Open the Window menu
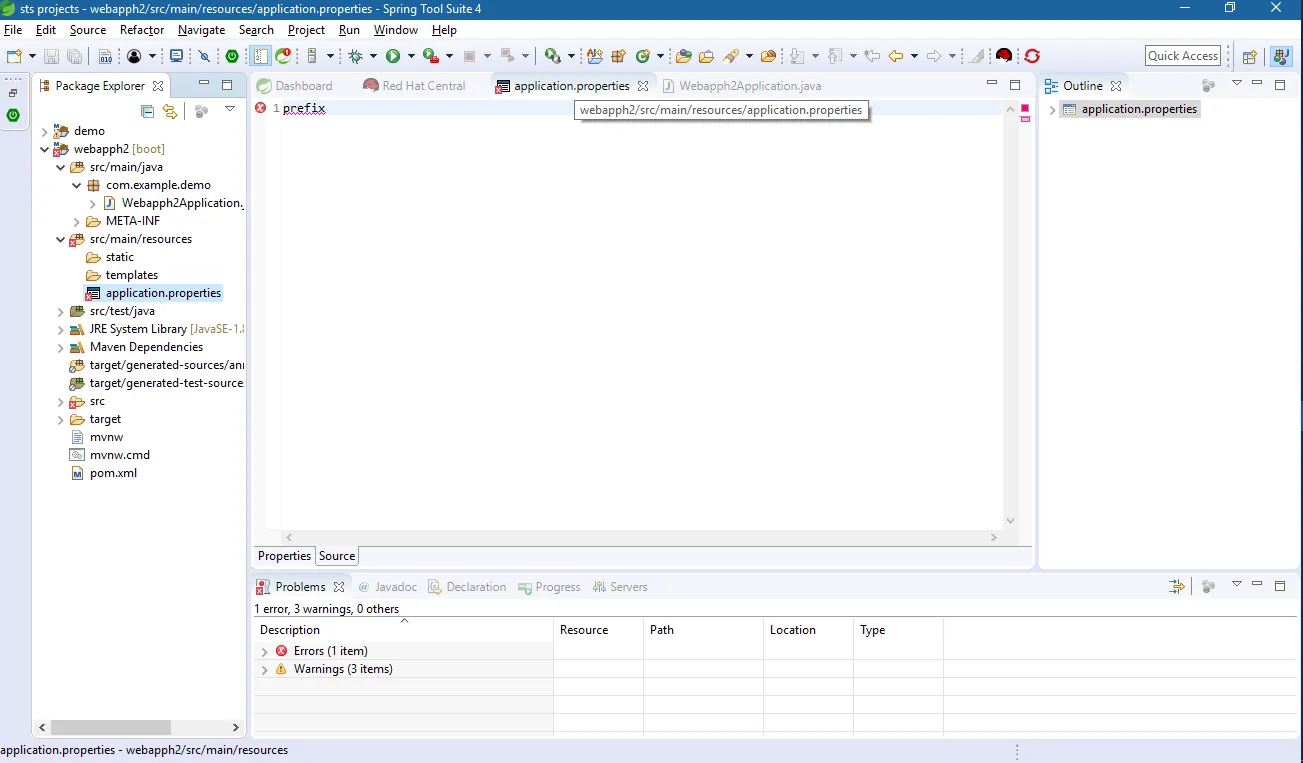Viewport: 1303px width, 763px height. pos(395,30)
